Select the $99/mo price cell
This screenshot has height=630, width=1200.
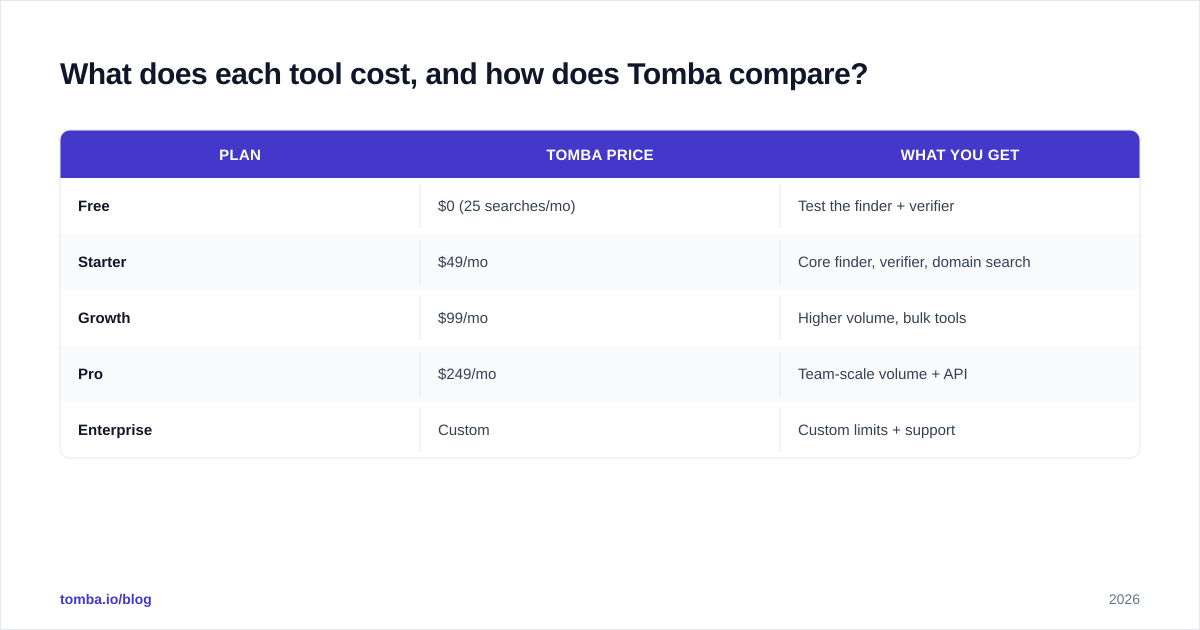(x=600, y=318)
